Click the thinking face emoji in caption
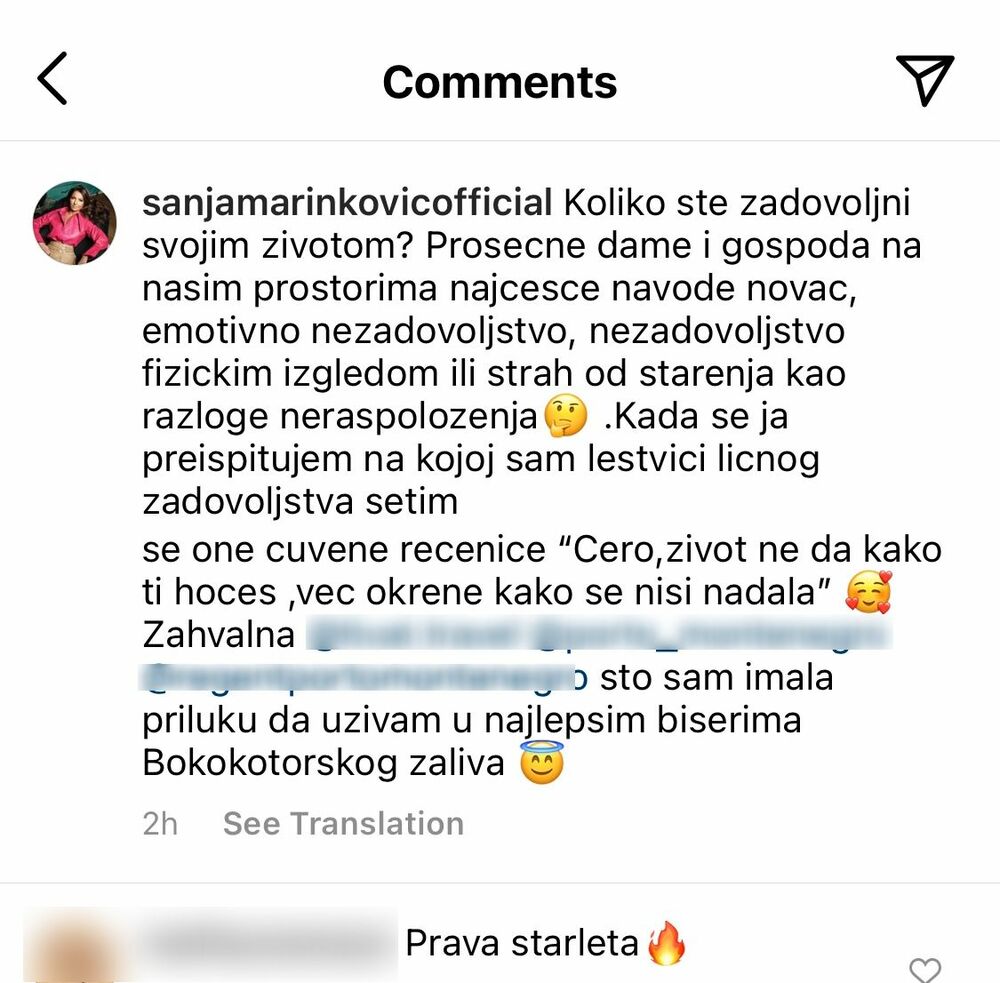 565,416
